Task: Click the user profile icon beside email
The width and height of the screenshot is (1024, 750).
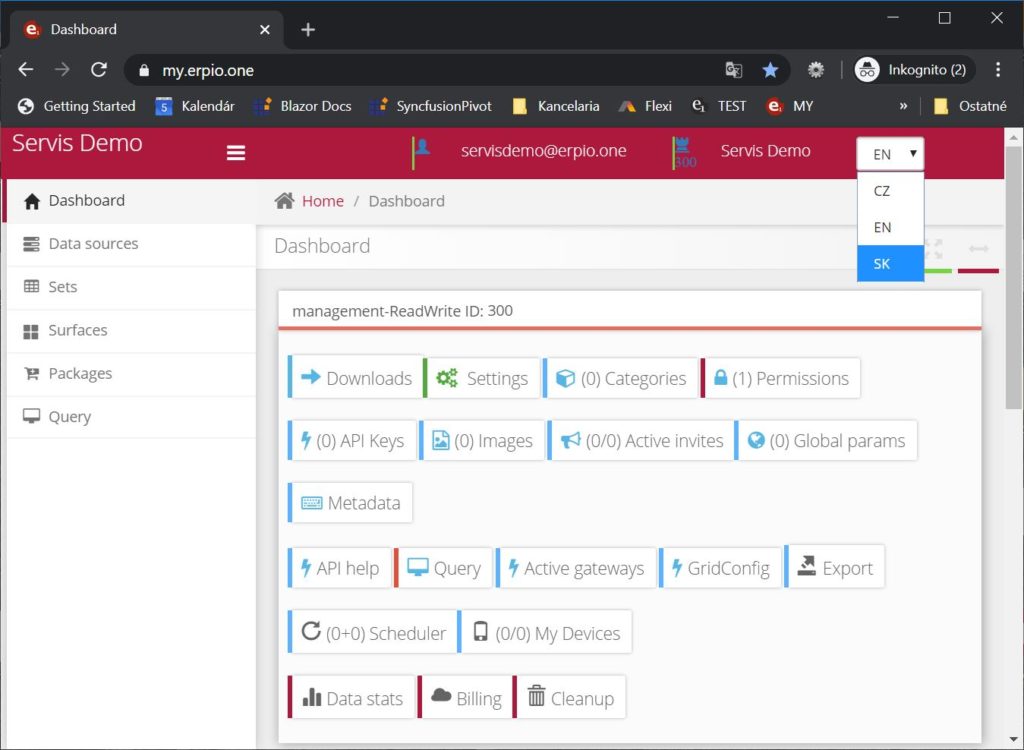Action: pos(422,148)
